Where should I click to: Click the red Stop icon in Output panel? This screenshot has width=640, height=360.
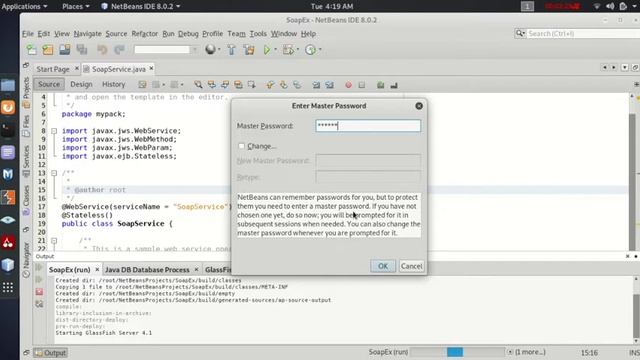click(39, 291)
